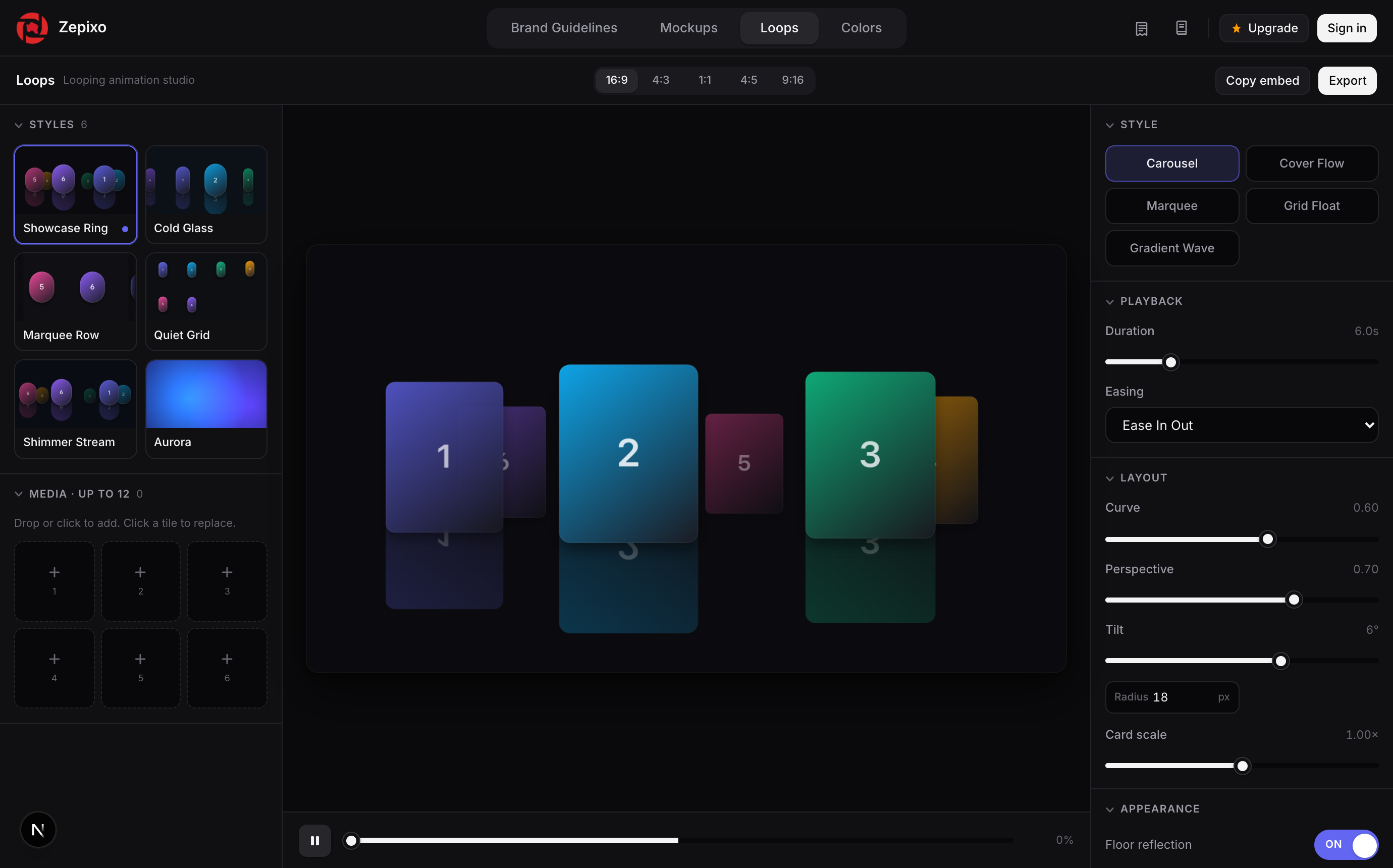Toggle Floor reflection switch off
1393x868 pixels.
point(1346,844)
